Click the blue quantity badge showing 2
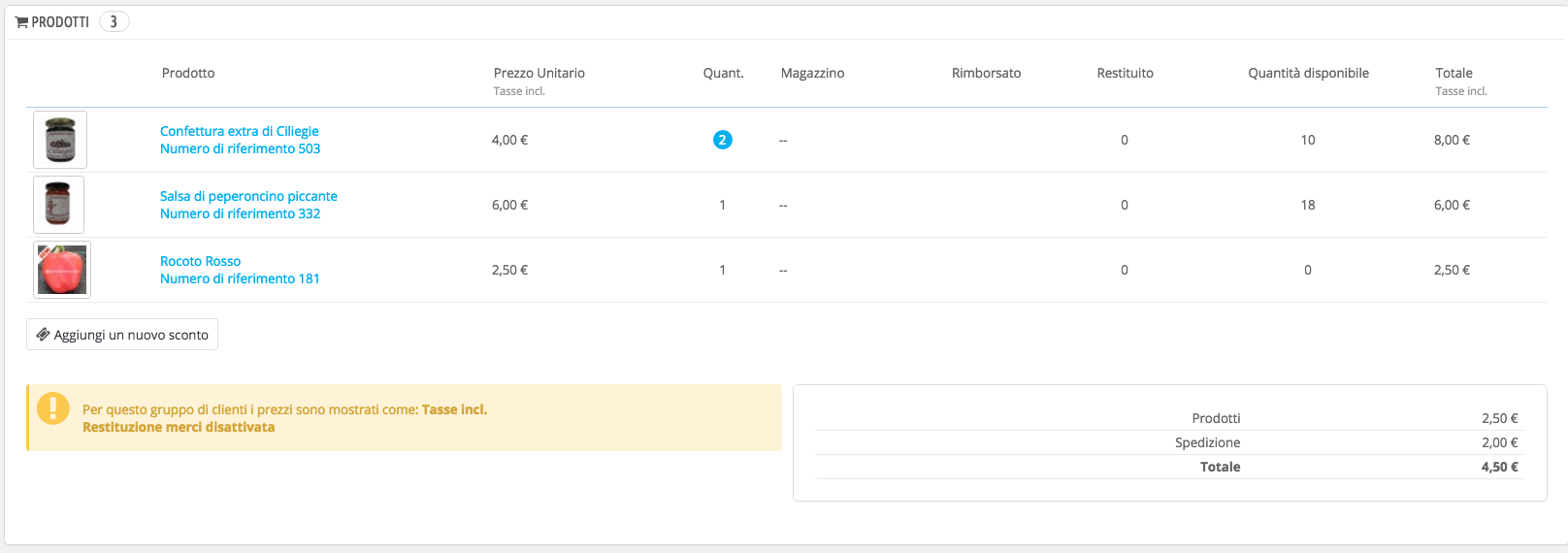1568x553 pixels. (x=722, y=140)
